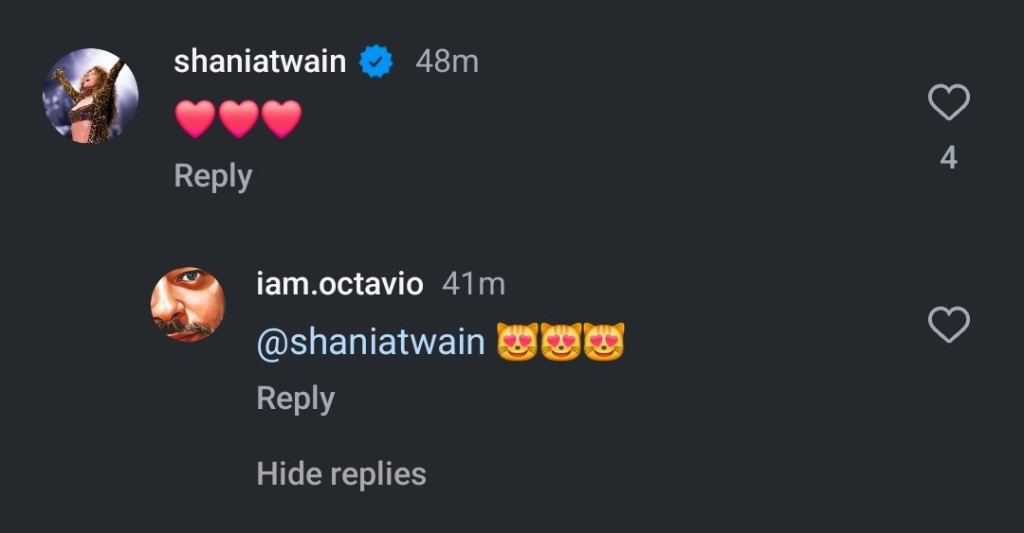Click the @shaniatwain mention in the reply

click(370, 343)
